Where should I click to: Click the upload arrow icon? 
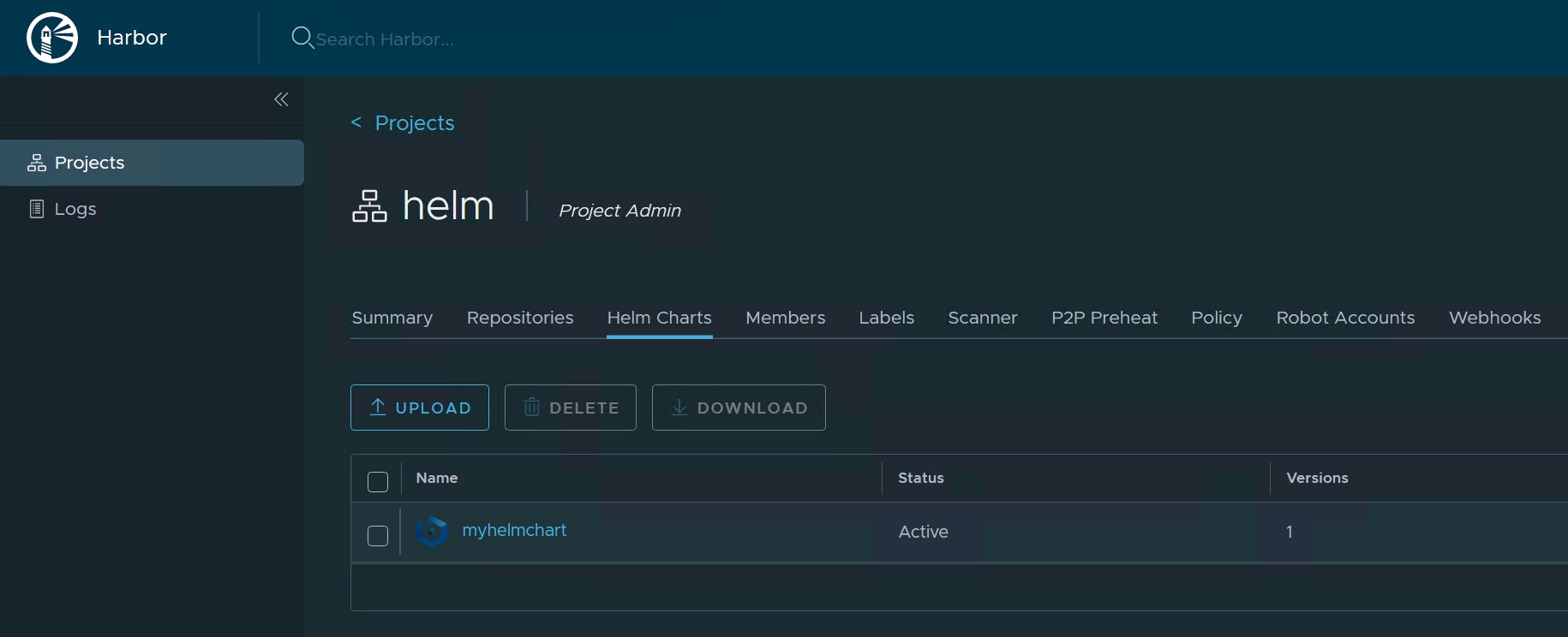pyautogui.click(x=378, y=407)
